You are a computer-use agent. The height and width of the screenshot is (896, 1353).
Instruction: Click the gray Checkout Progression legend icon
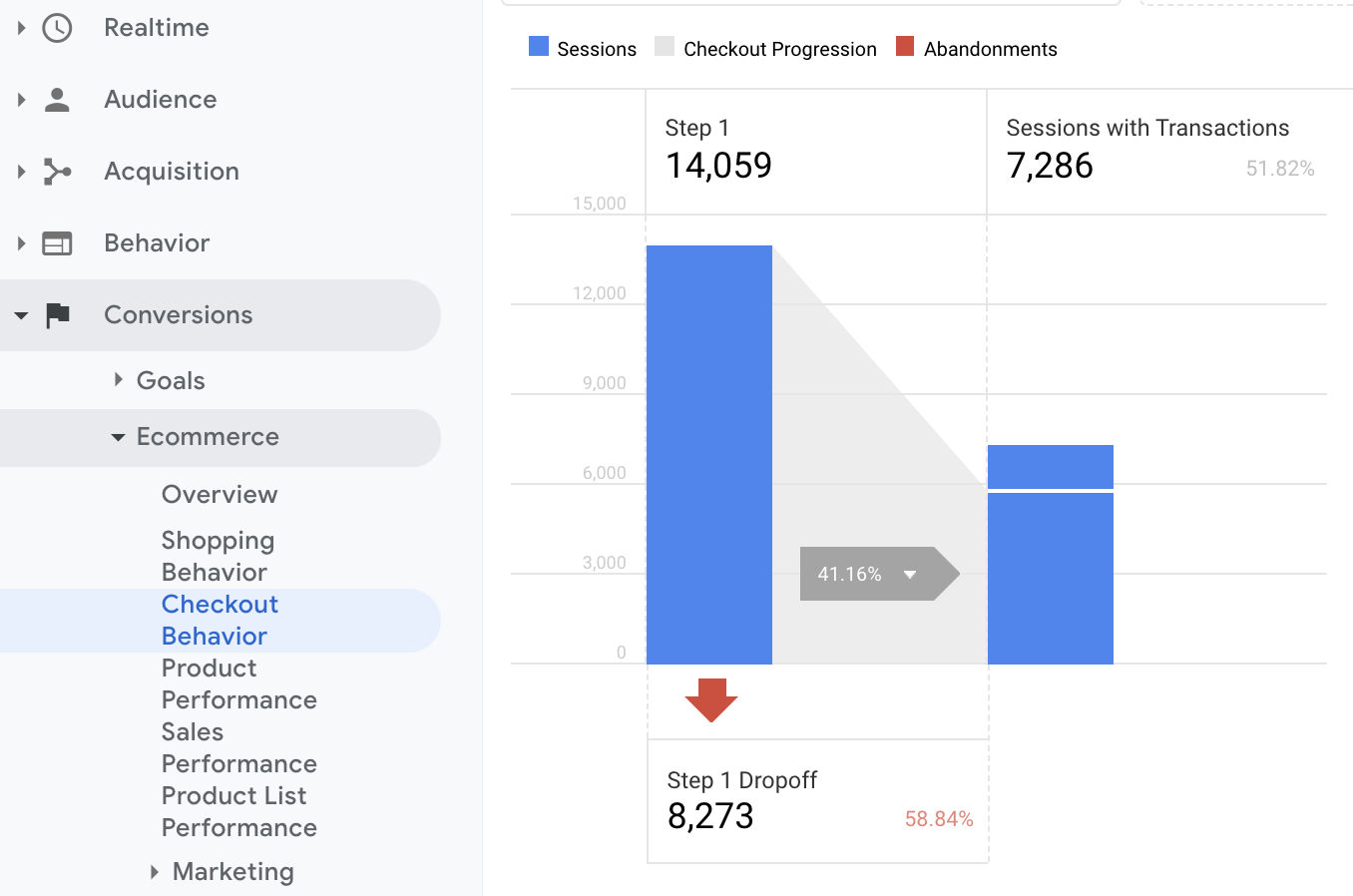point(665,47)
